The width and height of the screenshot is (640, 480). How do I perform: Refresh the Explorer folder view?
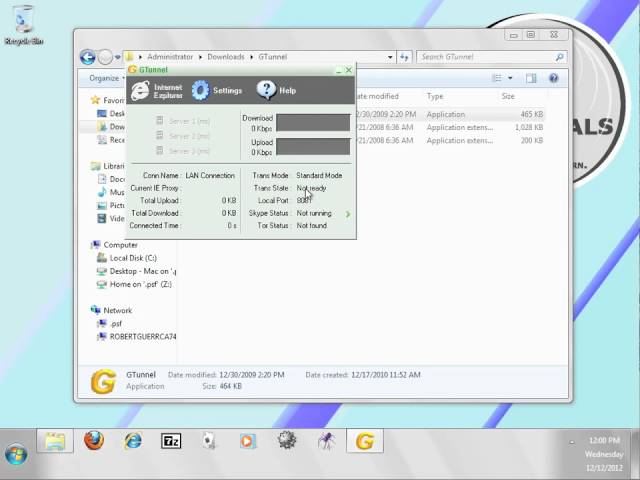(x=404, y=57)
